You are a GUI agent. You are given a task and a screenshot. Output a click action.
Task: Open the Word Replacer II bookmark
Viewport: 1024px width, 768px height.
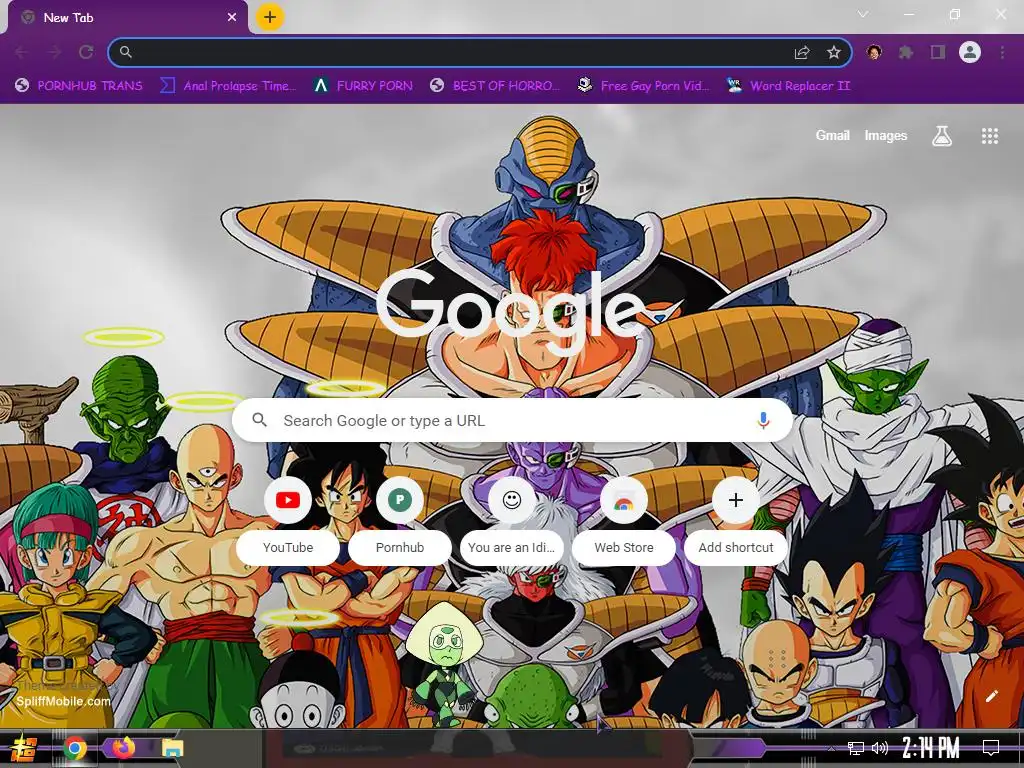(788, 86)
